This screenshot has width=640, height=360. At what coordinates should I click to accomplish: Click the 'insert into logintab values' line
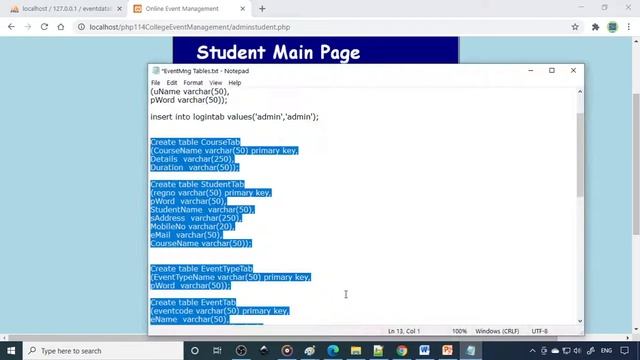pos(234,117)
